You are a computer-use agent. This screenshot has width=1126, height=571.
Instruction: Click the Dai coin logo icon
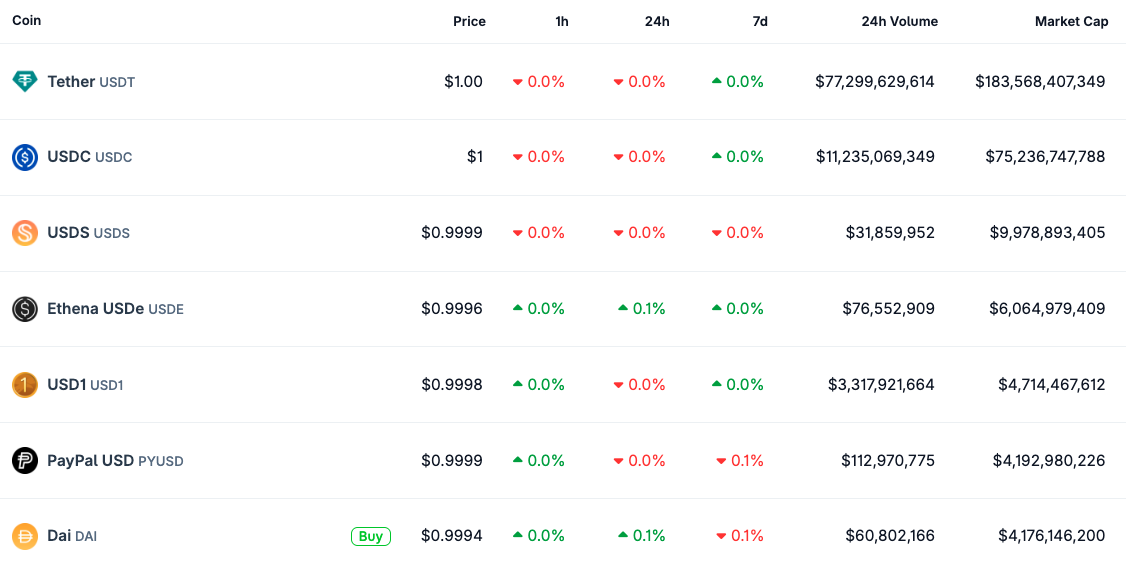point(25,536)
